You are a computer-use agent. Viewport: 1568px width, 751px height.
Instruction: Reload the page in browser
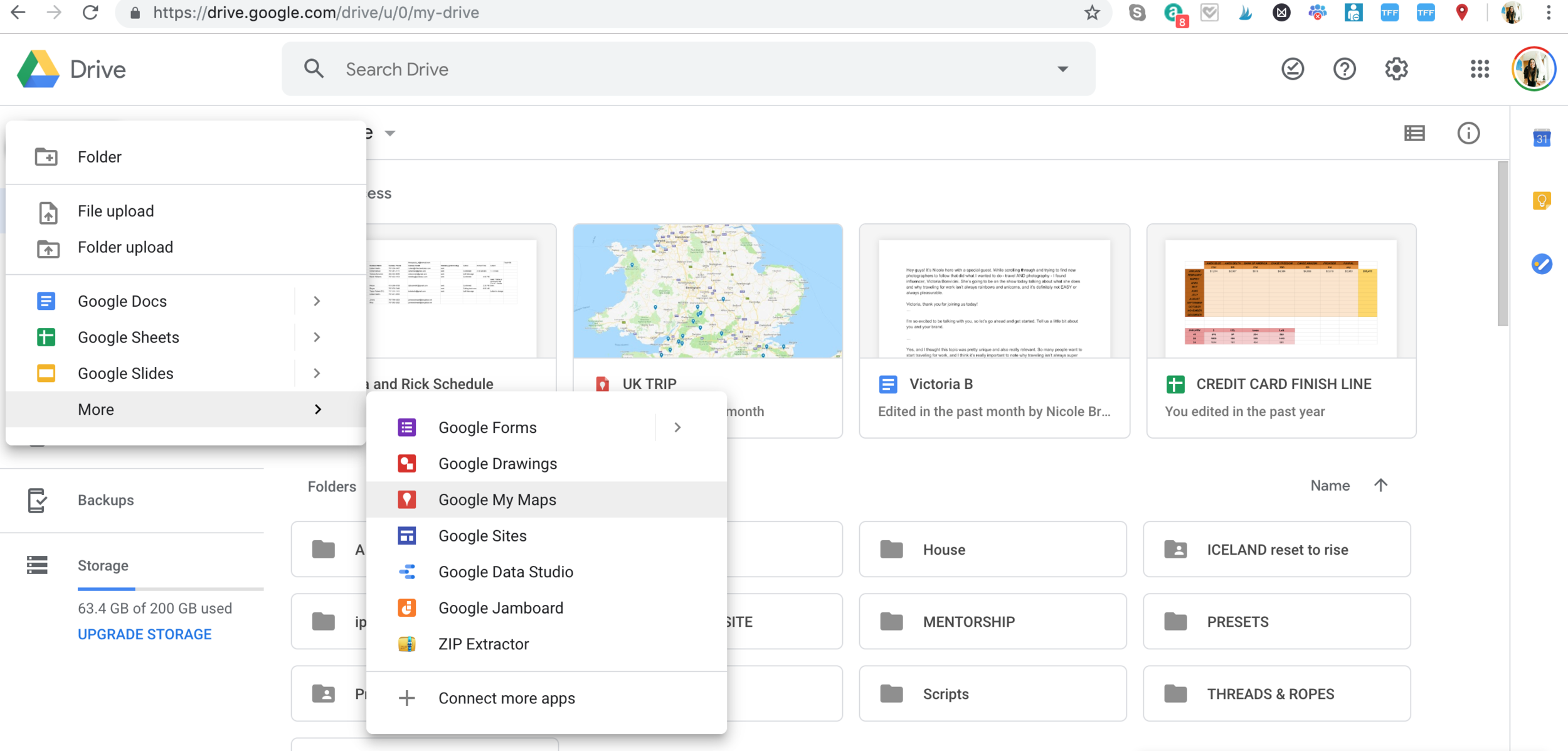click(x=90, y=13)
